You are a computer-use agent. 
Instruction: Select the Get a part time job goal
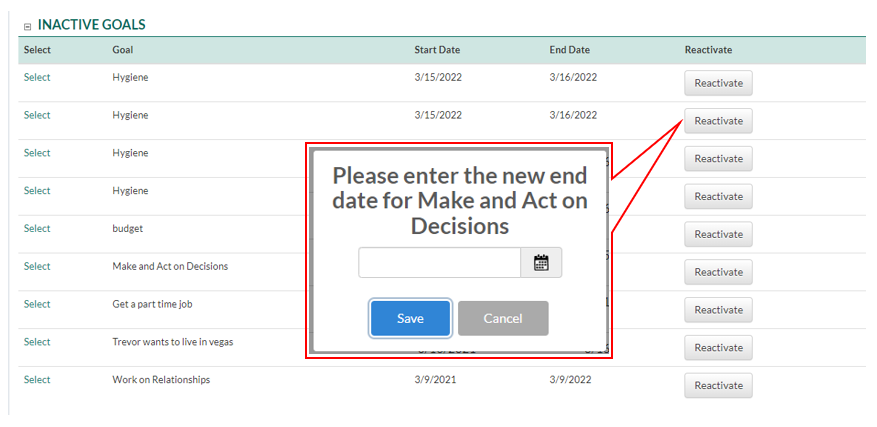(37, 304)
